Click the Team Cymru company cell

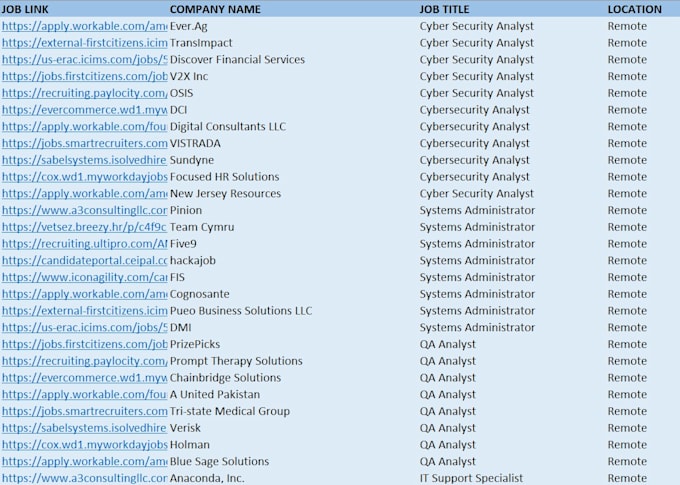tap(202, 227)
